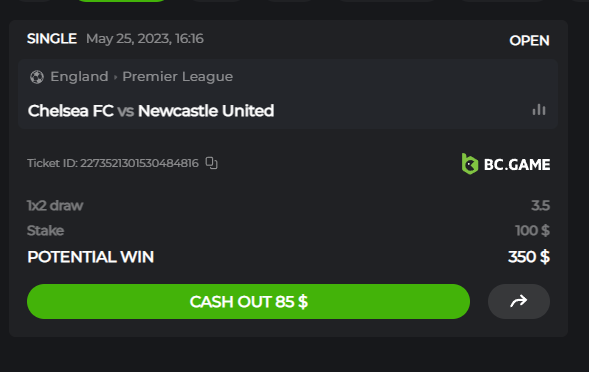This screenshot has width=589, height=372.
Task: Click the 1x2 draw market label
Action: (x=55, y=206)
